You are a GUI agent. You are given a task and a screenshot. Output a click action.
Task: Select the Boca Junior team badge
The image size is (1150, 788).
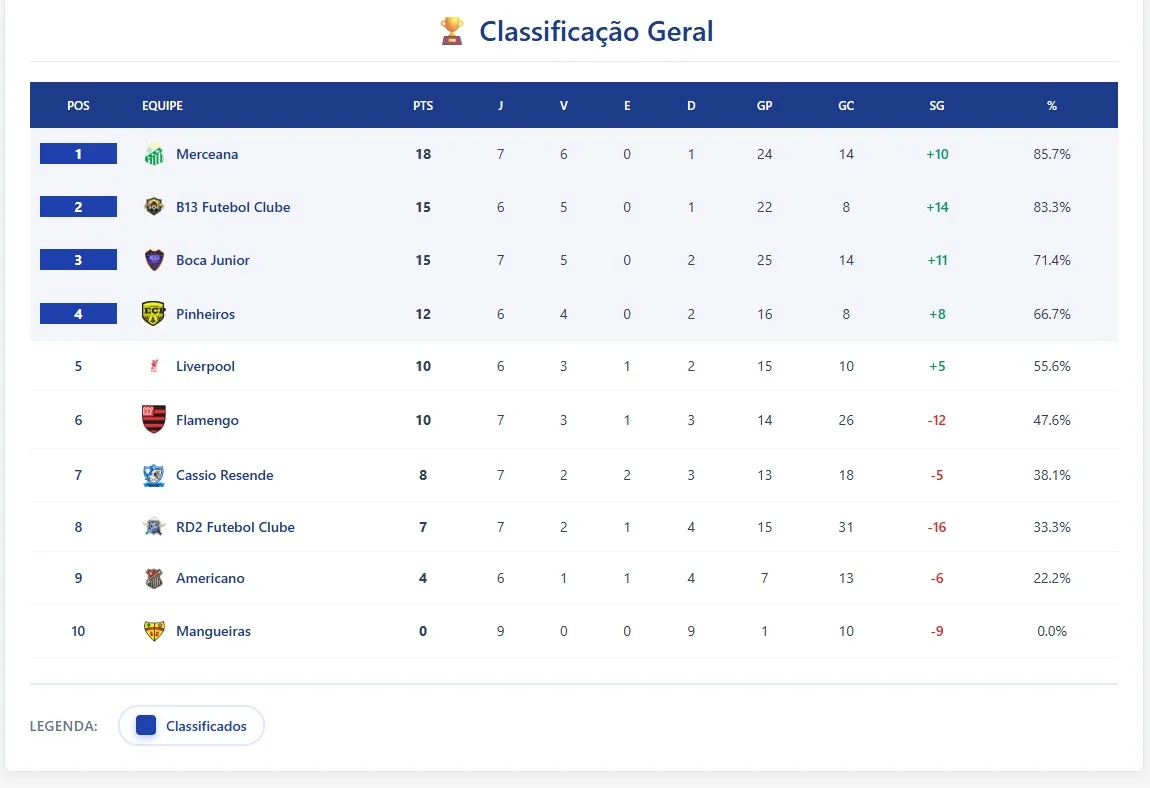tap(153, 260)
